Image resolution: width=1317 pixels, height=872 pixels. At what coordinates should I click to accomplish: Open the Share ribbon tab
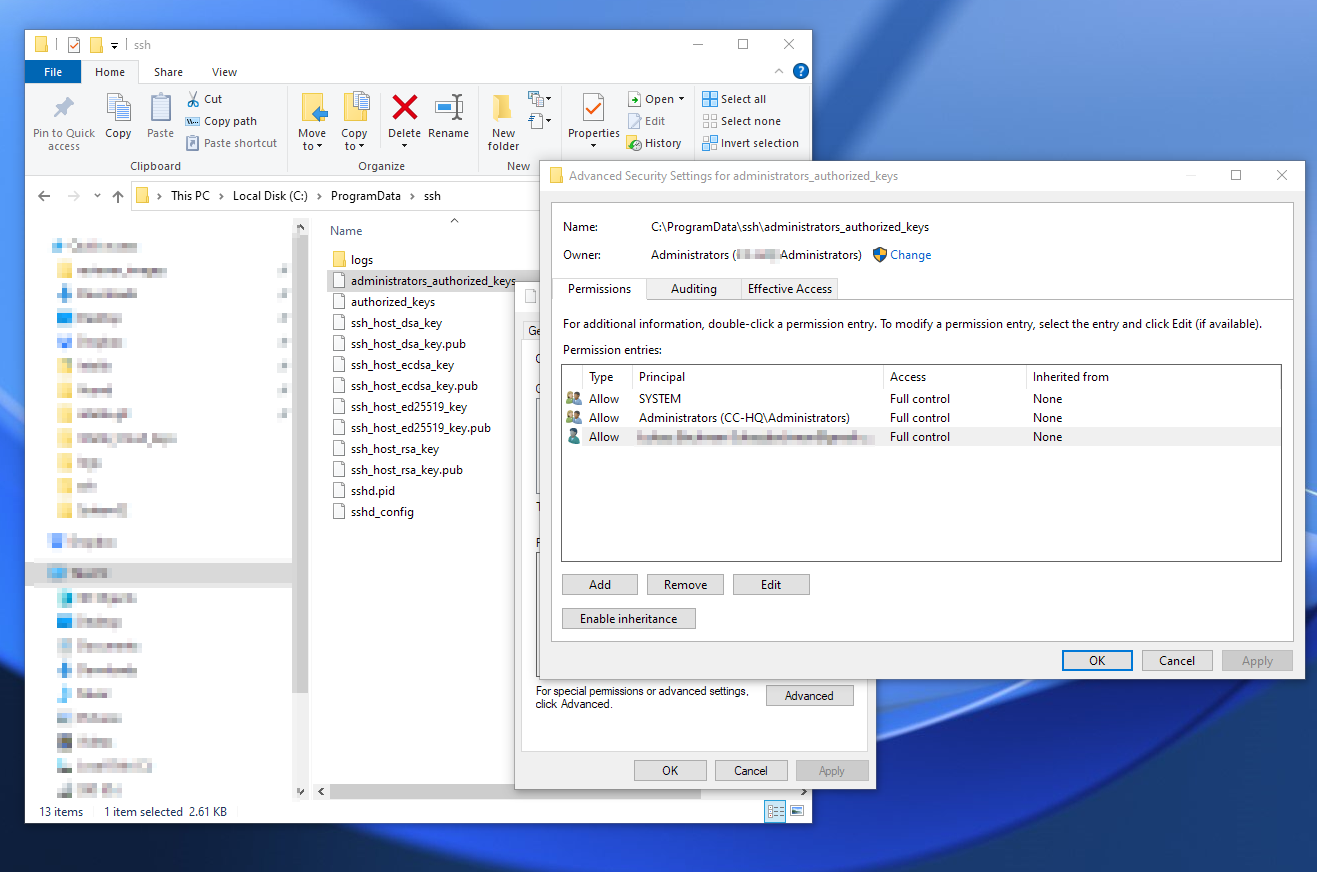click(x=167, y=71)
